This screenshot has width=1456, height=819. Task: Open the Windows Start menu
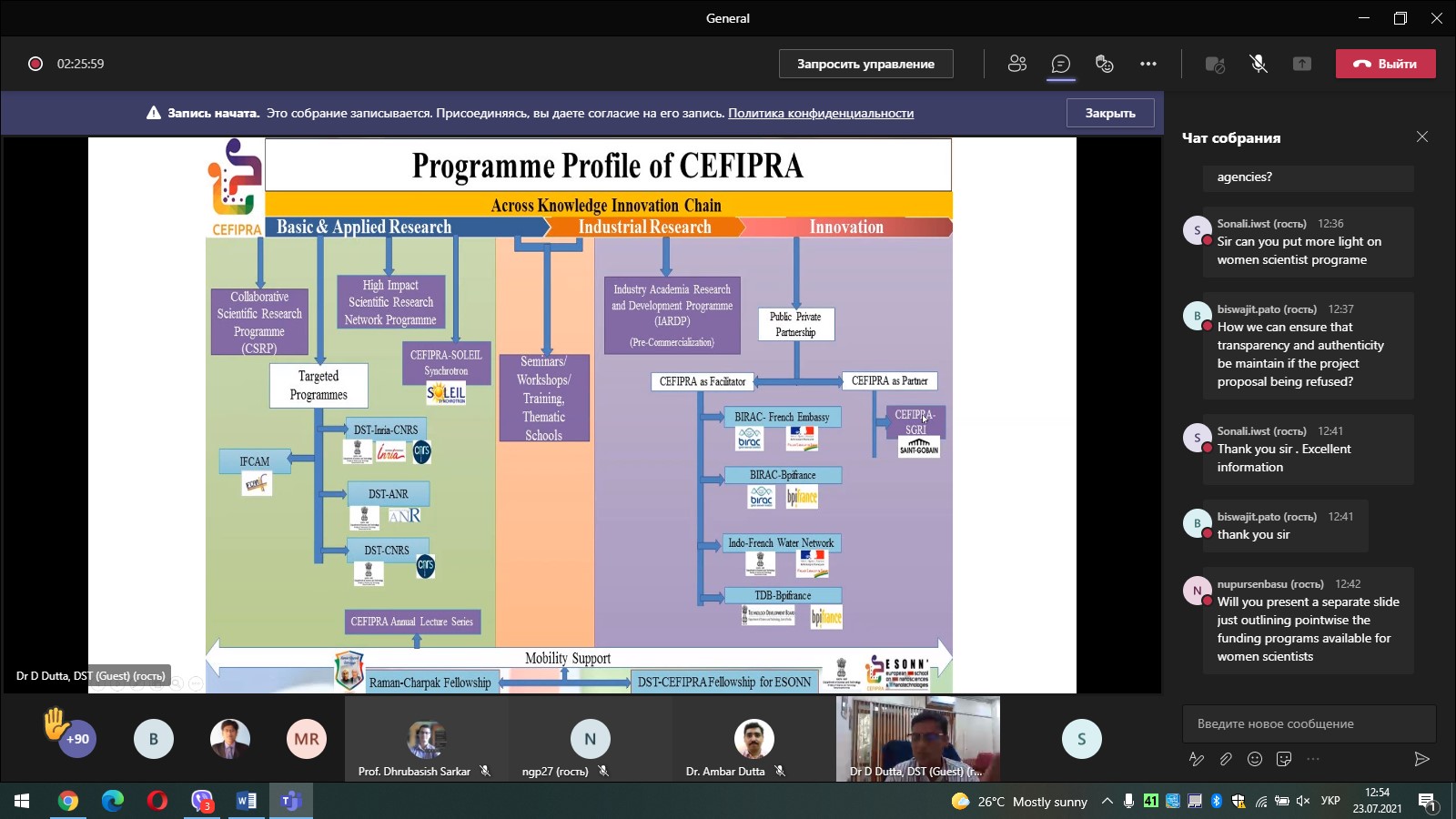22,801
